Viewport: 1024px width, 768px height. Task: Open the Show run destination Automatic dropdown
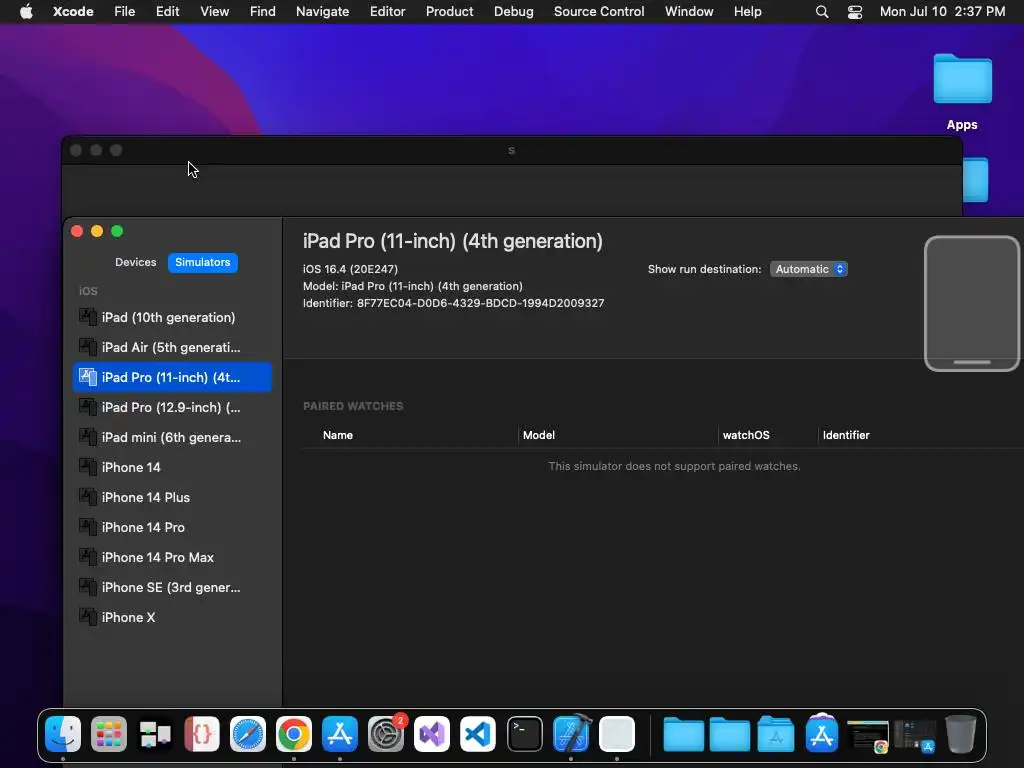click(x=809, y=269)
